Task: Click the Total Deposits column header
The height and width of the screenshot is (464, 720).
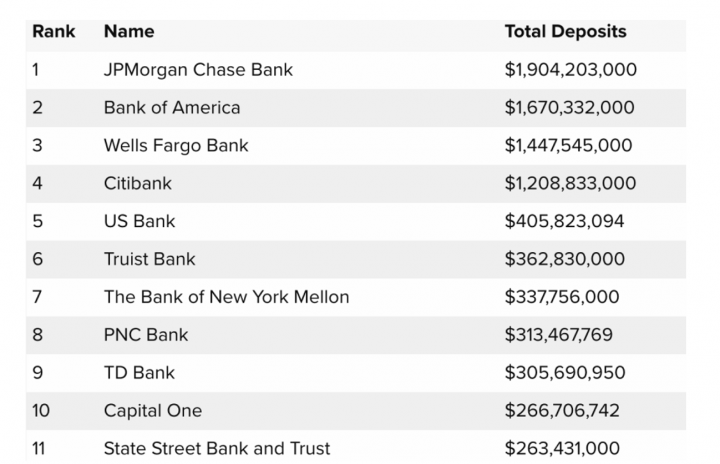Action: pos(566,31)
